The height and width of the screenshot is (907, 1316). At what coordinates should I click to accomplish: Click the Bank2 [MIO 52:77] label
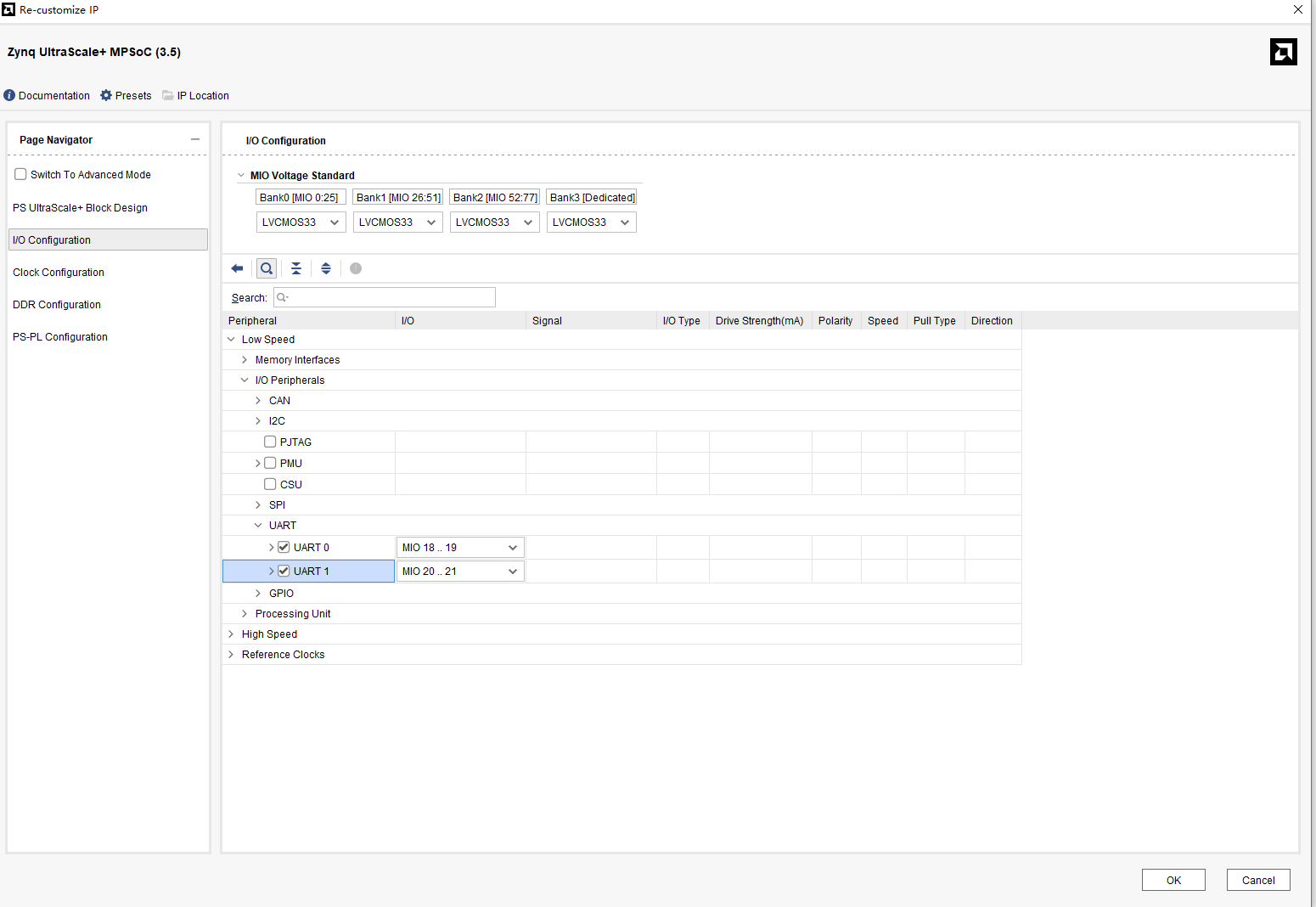point(495,198)
